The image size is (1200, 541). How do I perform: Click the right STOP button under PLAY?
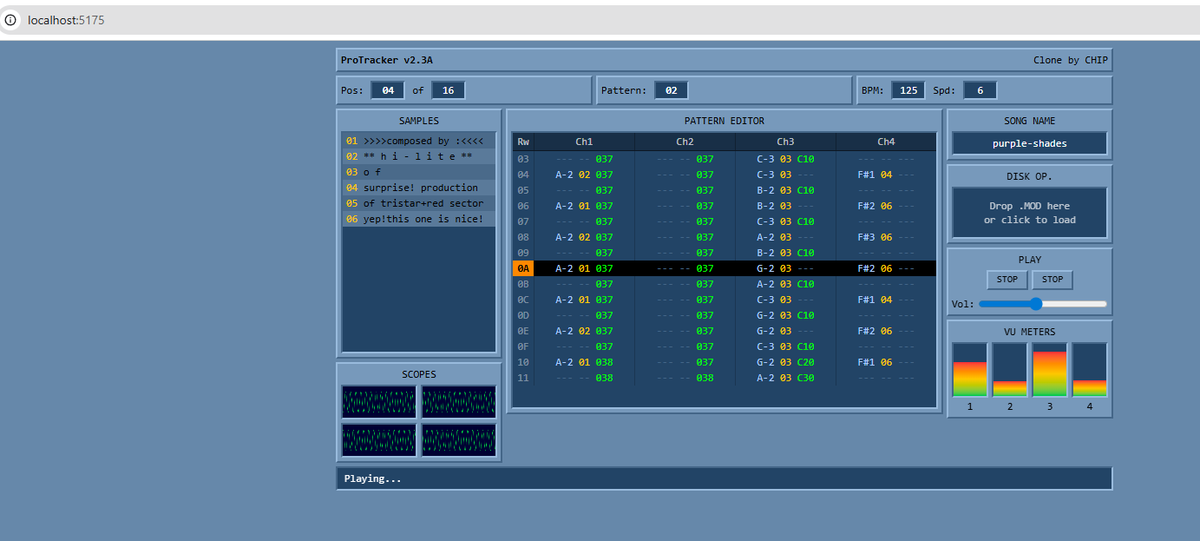pos(1052,279)
